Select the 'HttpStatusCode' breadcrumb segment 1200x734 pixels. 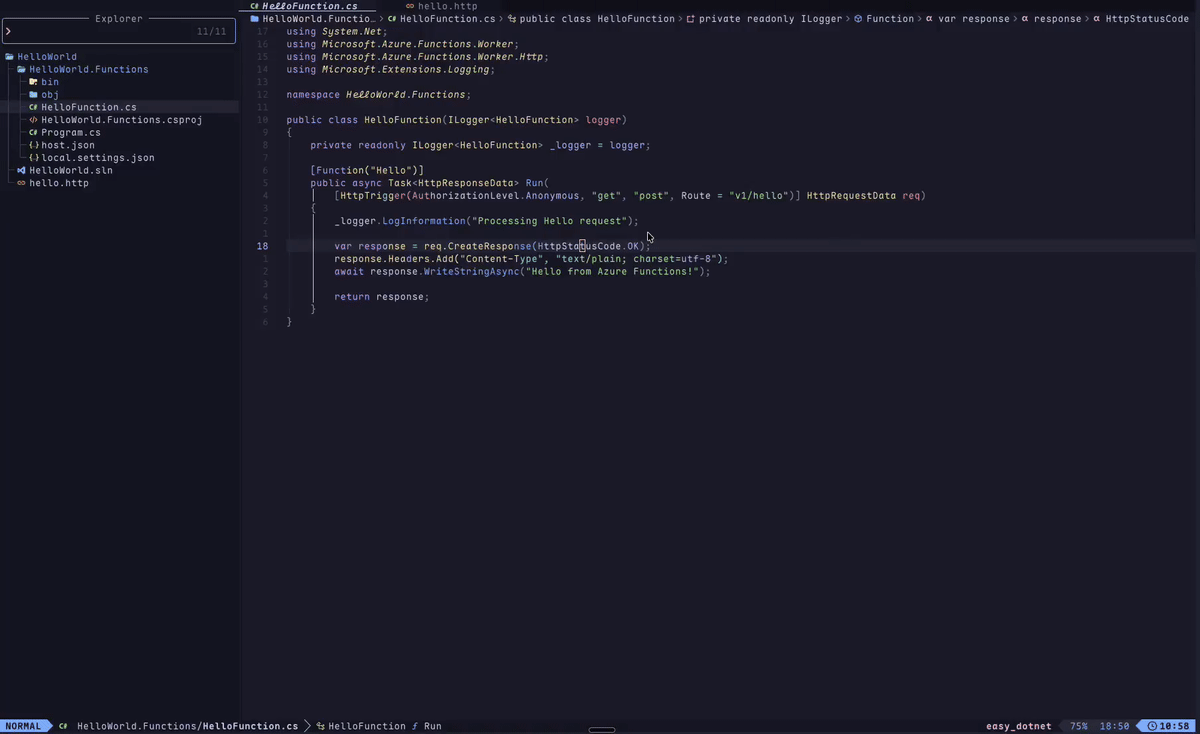click(x=1147, y=19)
